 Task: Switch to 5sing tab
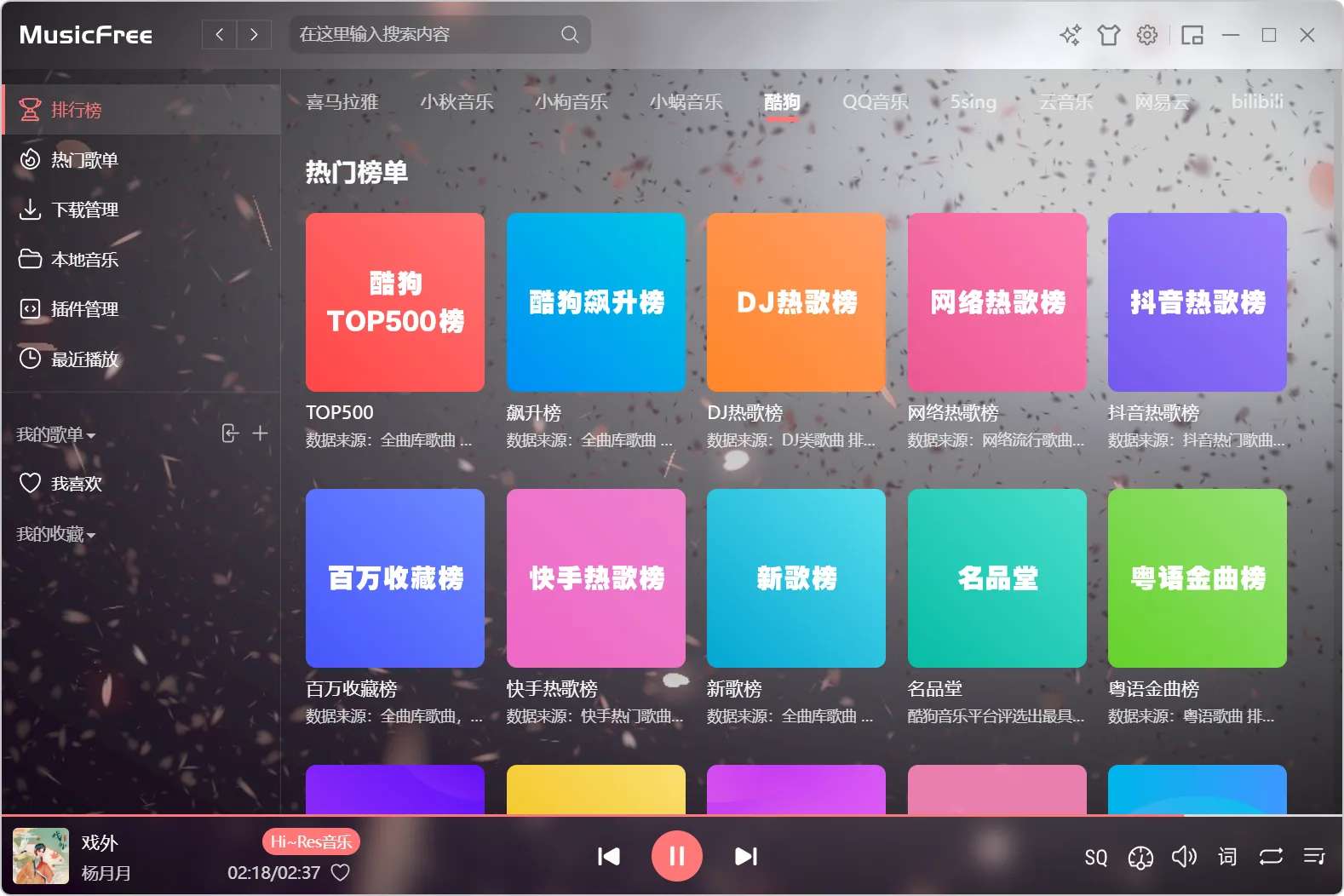tap(974, 102)
